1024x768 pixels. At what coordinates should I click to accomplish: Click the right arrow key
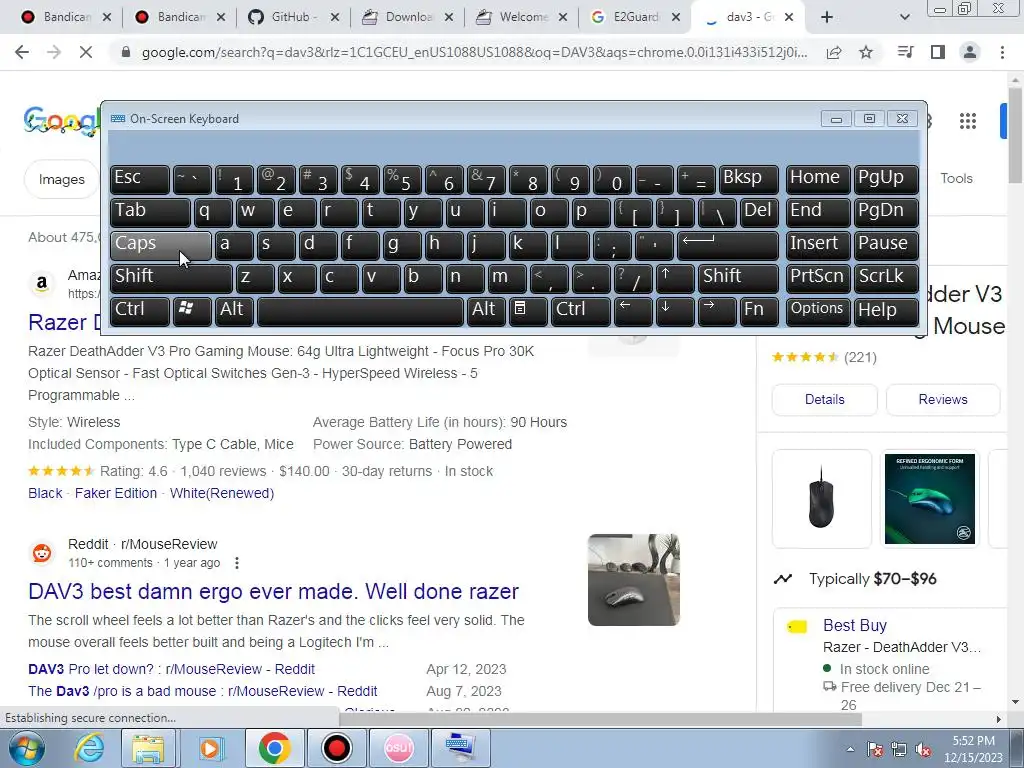[x=716, y=311]
